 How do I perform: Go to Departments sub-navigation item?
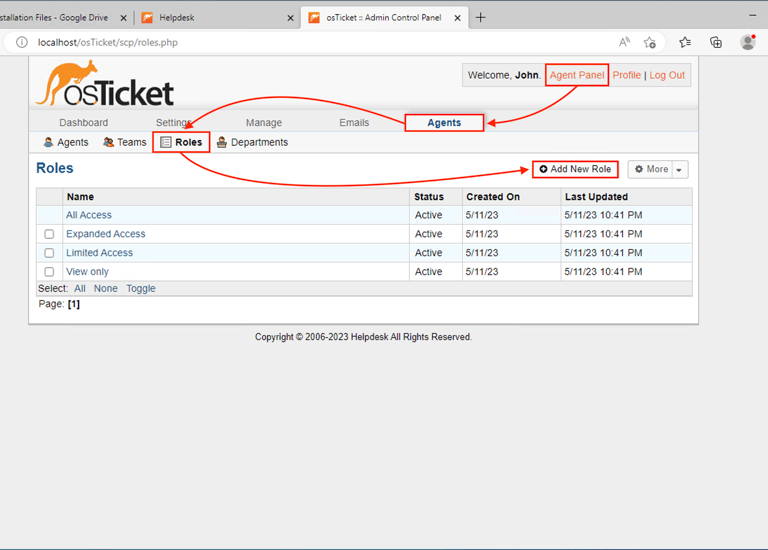253,142
